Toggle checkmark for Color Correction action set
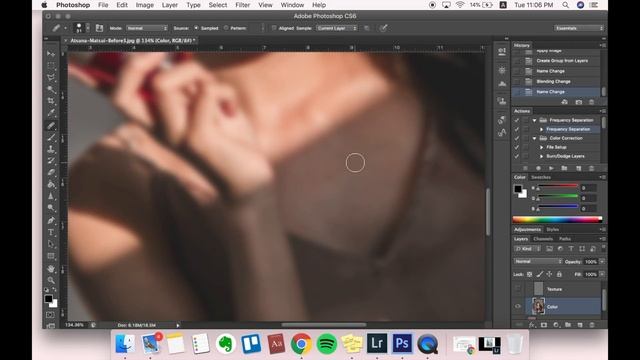Viewport: 640px width, 360px height. pyautogui.click(x=516, y=138)
